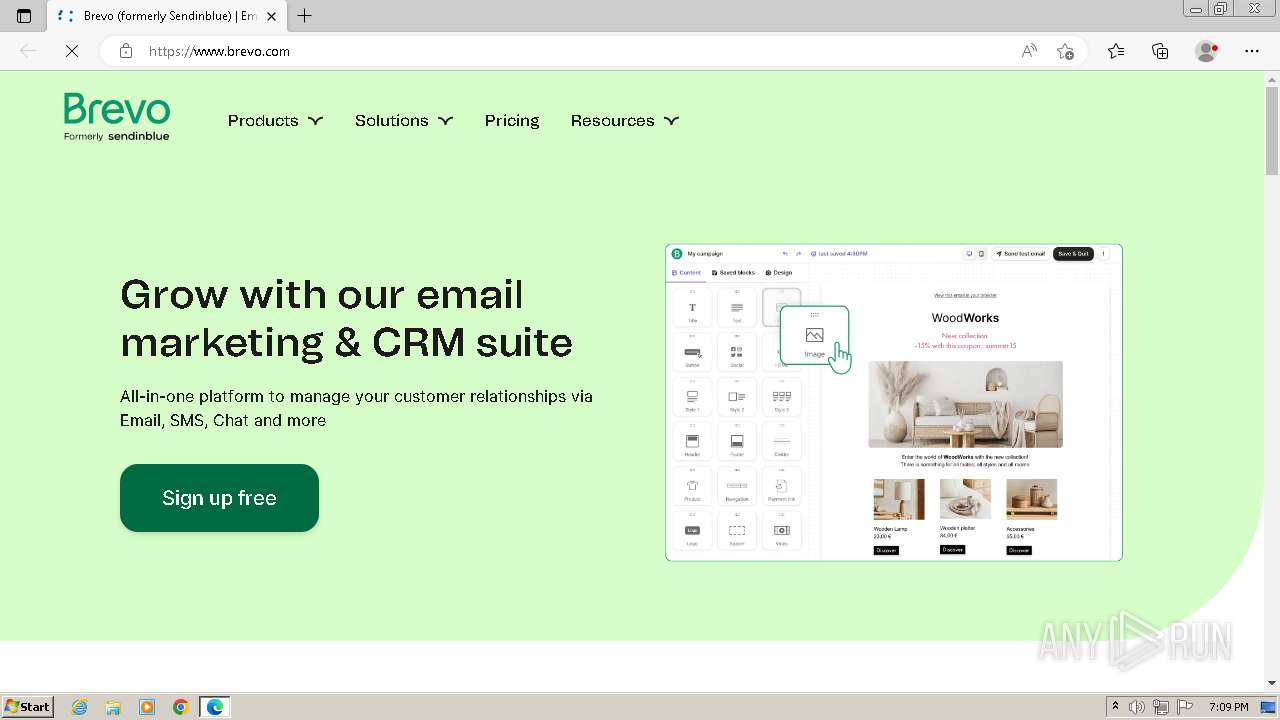The width and height of the screenshot is (1280, 720).
Task: Select the Title block in editor preview
Action: tap(692, 309)
